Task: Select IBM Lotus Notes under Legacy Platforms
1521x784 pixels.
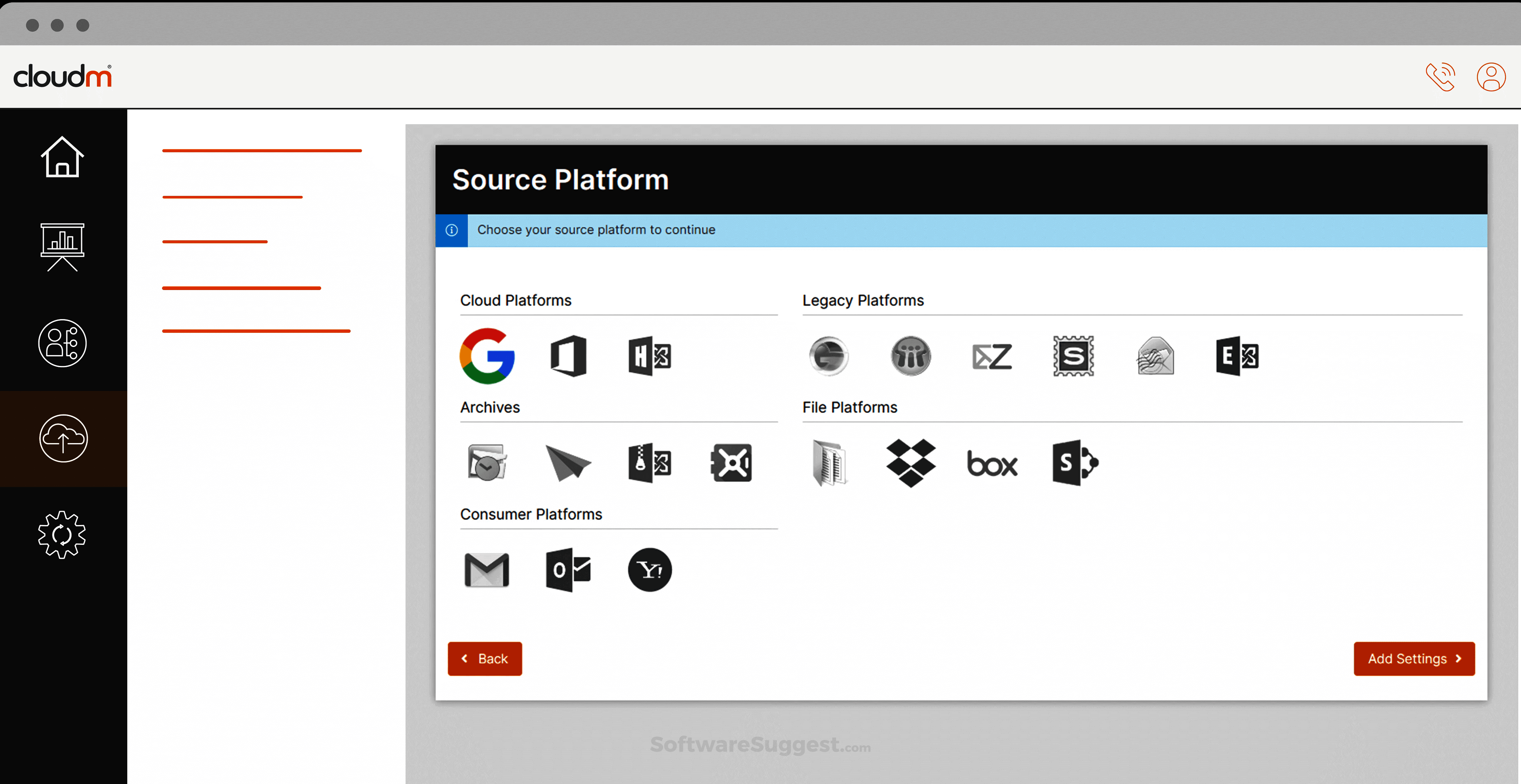Action: pos(910,356)
